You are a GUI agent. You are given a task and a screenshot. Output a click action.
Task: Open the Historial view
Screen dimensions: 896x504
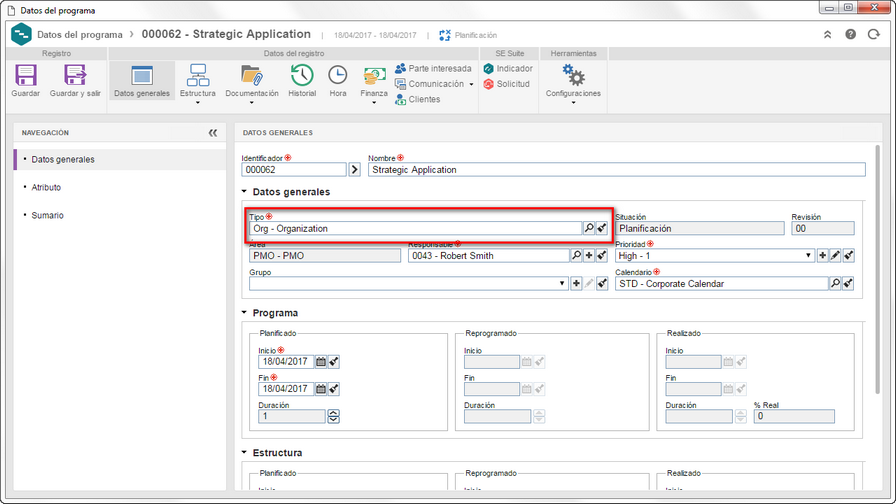[302, 81]
